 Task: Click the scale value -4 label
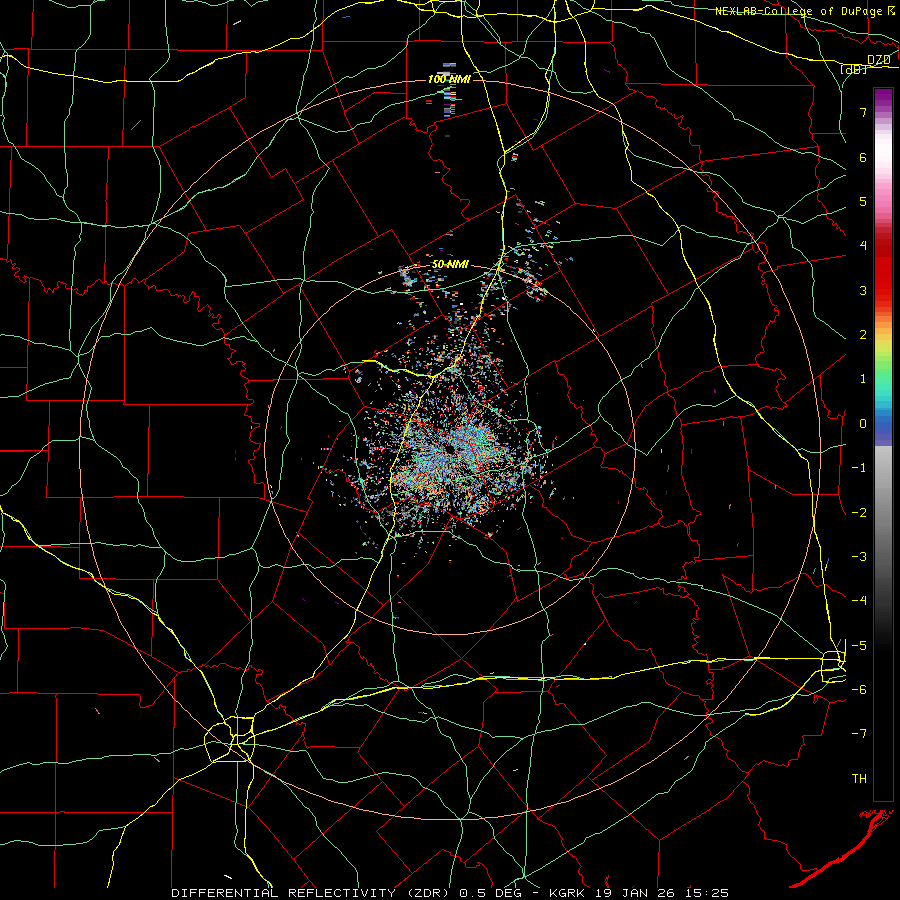tap(859, 601)
